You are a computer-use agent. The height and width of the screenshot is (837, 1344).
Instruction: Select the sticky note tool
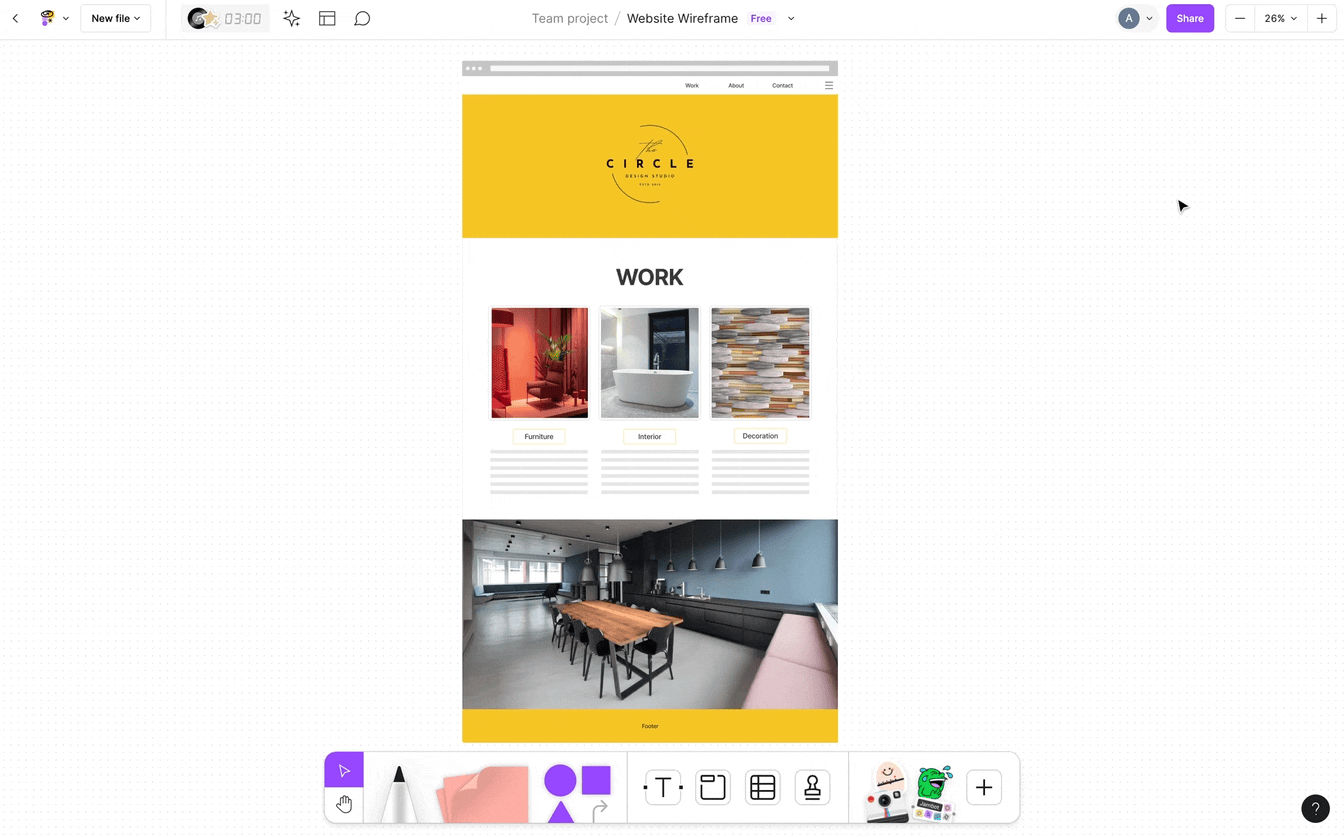coord(484,794)
